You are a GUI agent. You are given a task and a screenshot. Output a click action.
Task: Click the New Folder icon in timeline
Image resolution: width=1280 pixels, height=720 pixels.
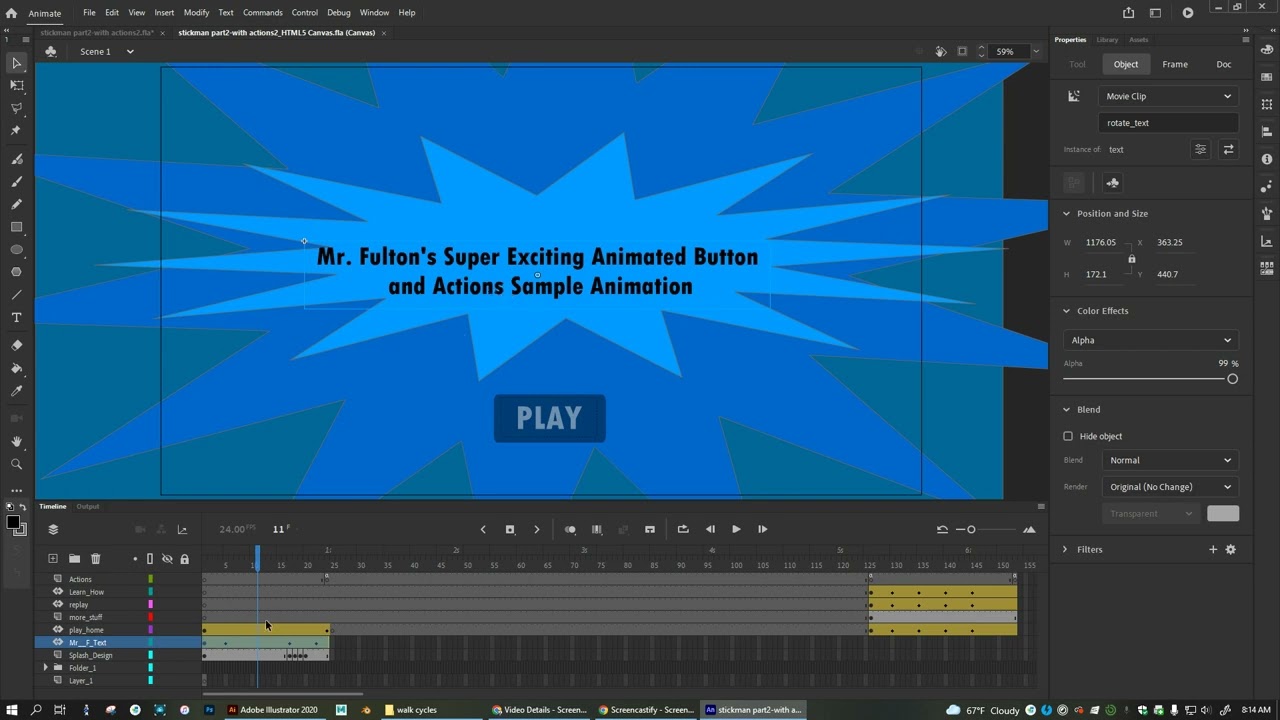pyautogui.click(x=74, y=559)
